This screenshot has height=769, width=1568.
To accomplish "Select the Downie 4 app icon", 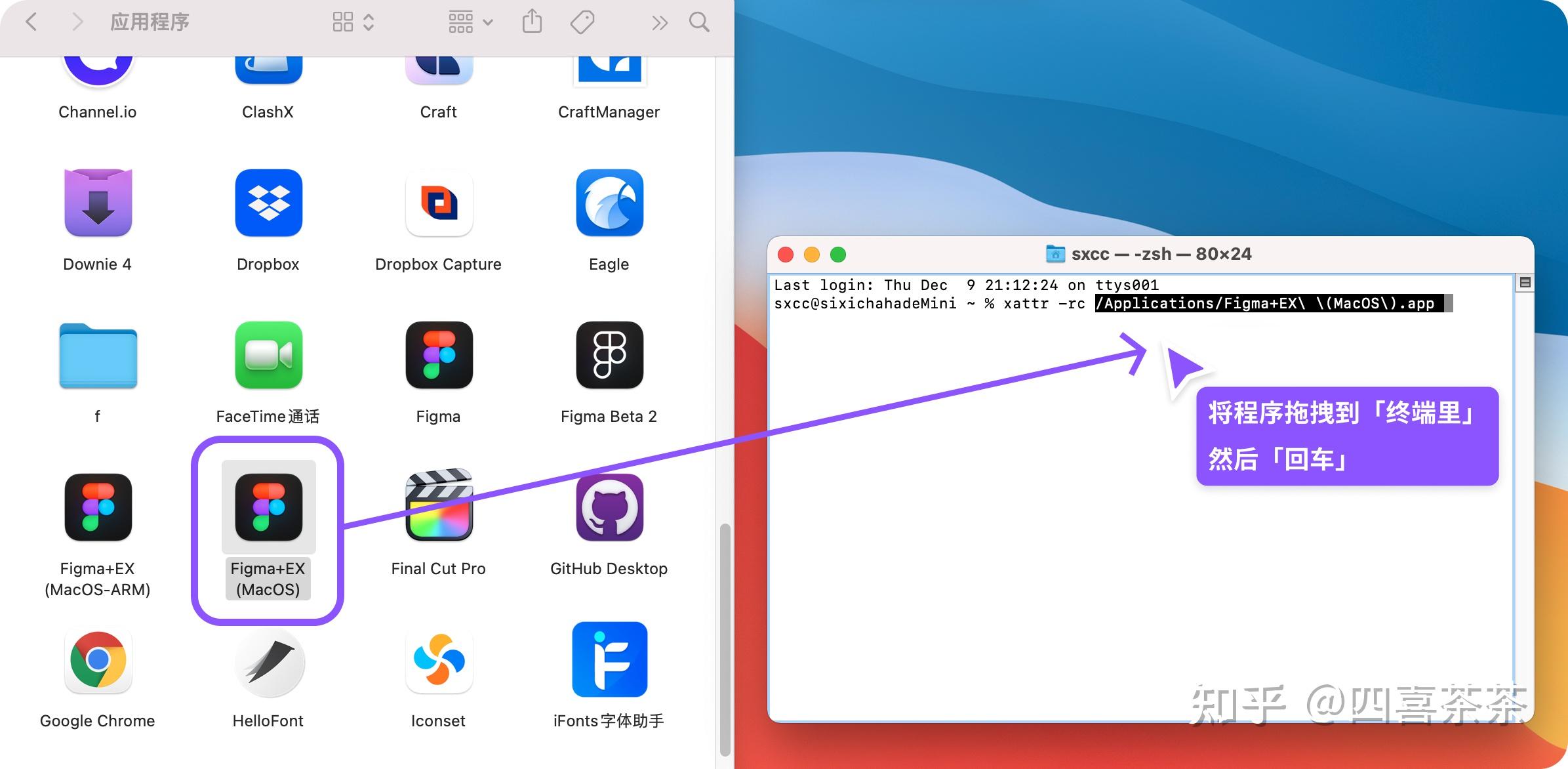I will 98,203.
